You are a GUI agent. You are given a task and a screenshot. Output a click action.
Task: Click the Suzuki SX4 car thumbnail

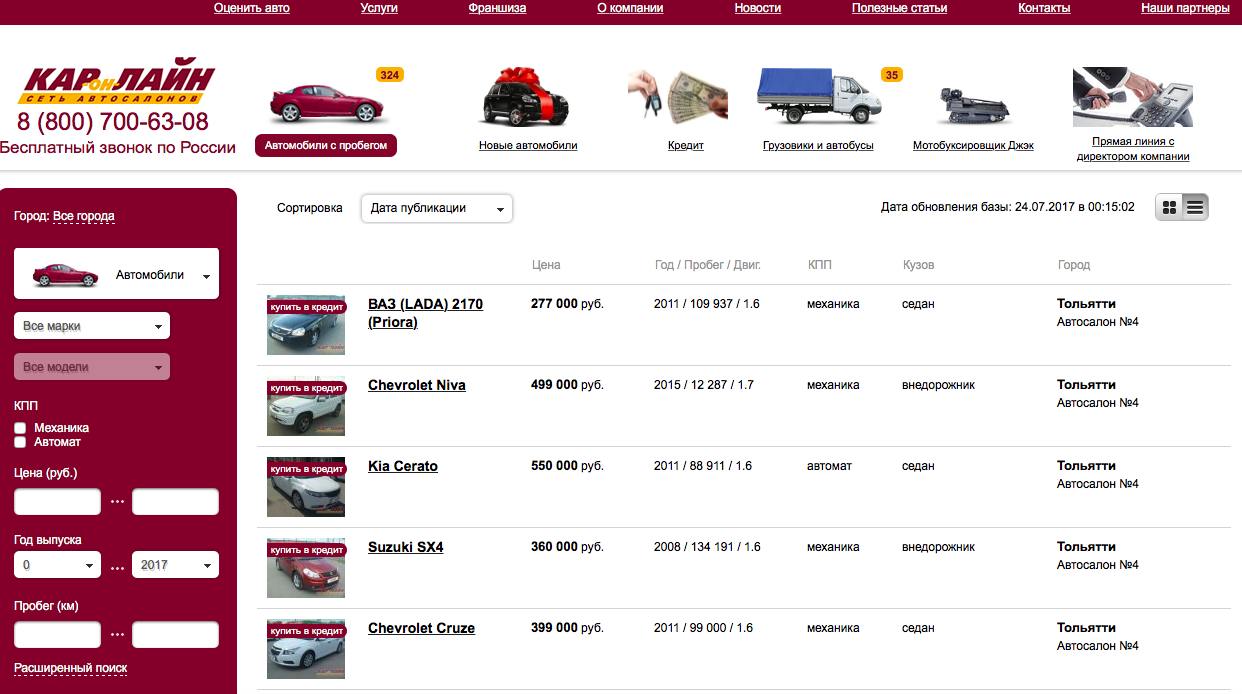306,568
